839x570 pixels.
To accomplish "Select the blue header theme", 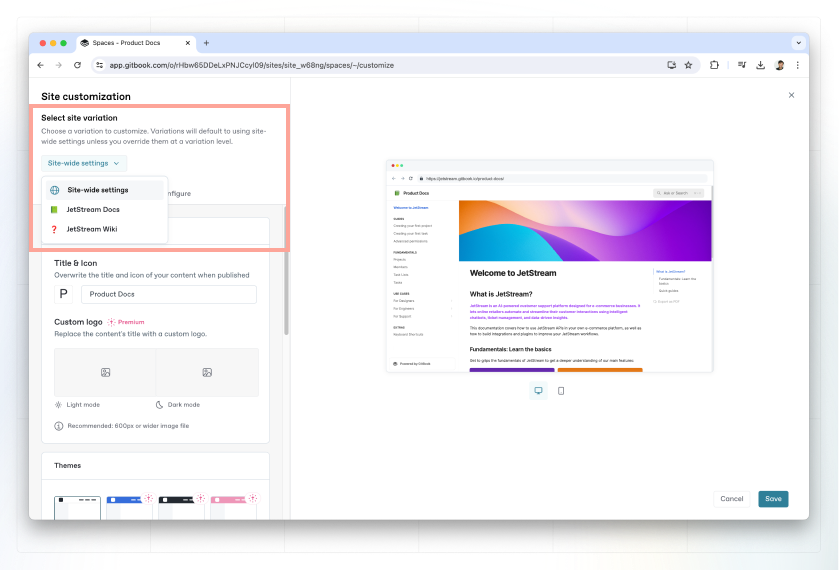I will pyautogui.click(x=129, y=507).
